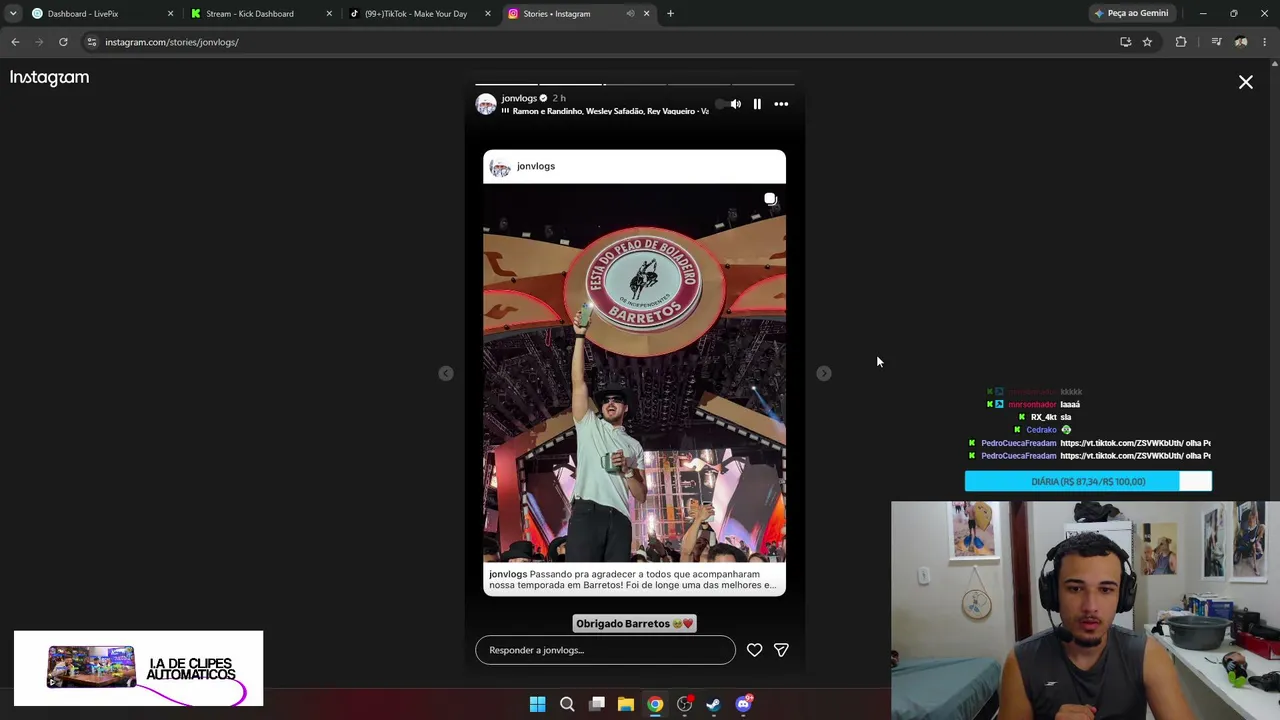Open Task View on the taskbar
Screen dimensions: 1280x720
point(597,704)
